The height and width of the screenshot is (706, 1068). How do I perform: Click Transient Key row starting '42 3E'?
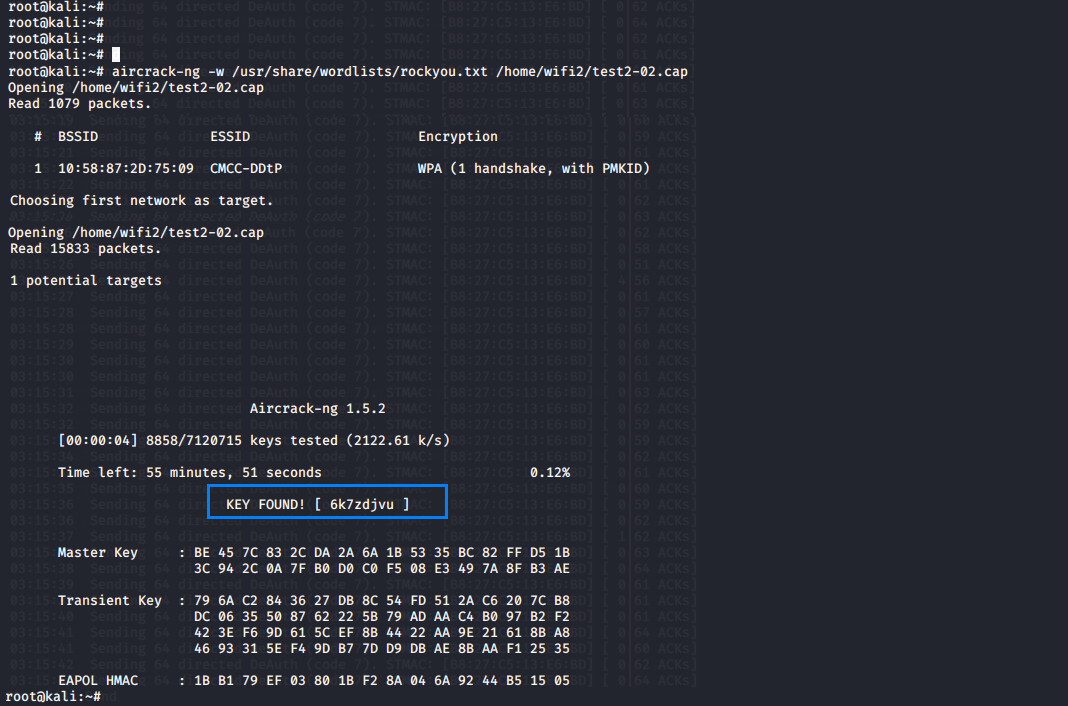(x=381, y=632)
